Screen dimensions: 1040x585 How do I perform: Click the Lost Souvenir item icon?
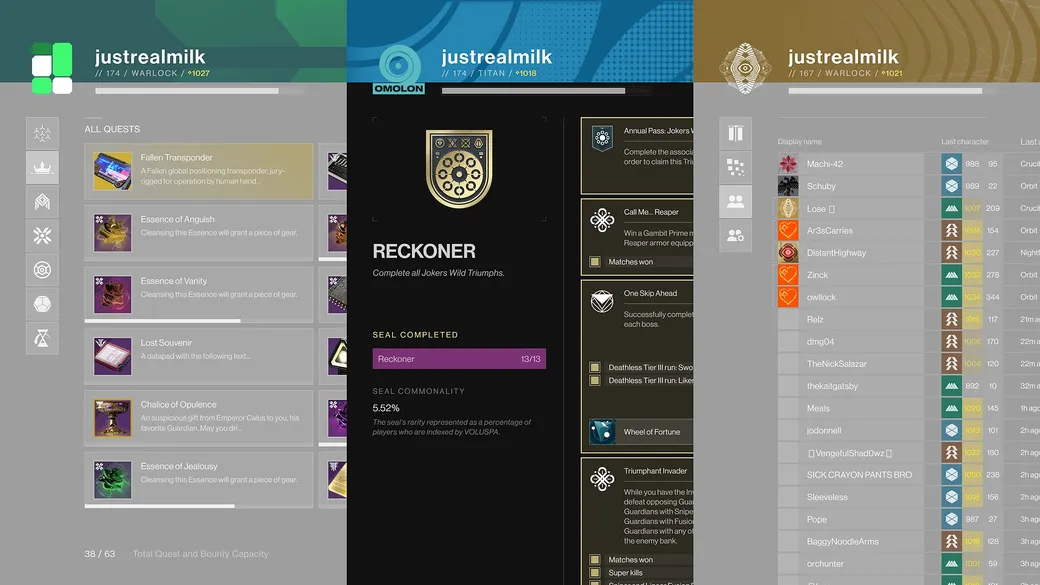(x=112, y=356)
